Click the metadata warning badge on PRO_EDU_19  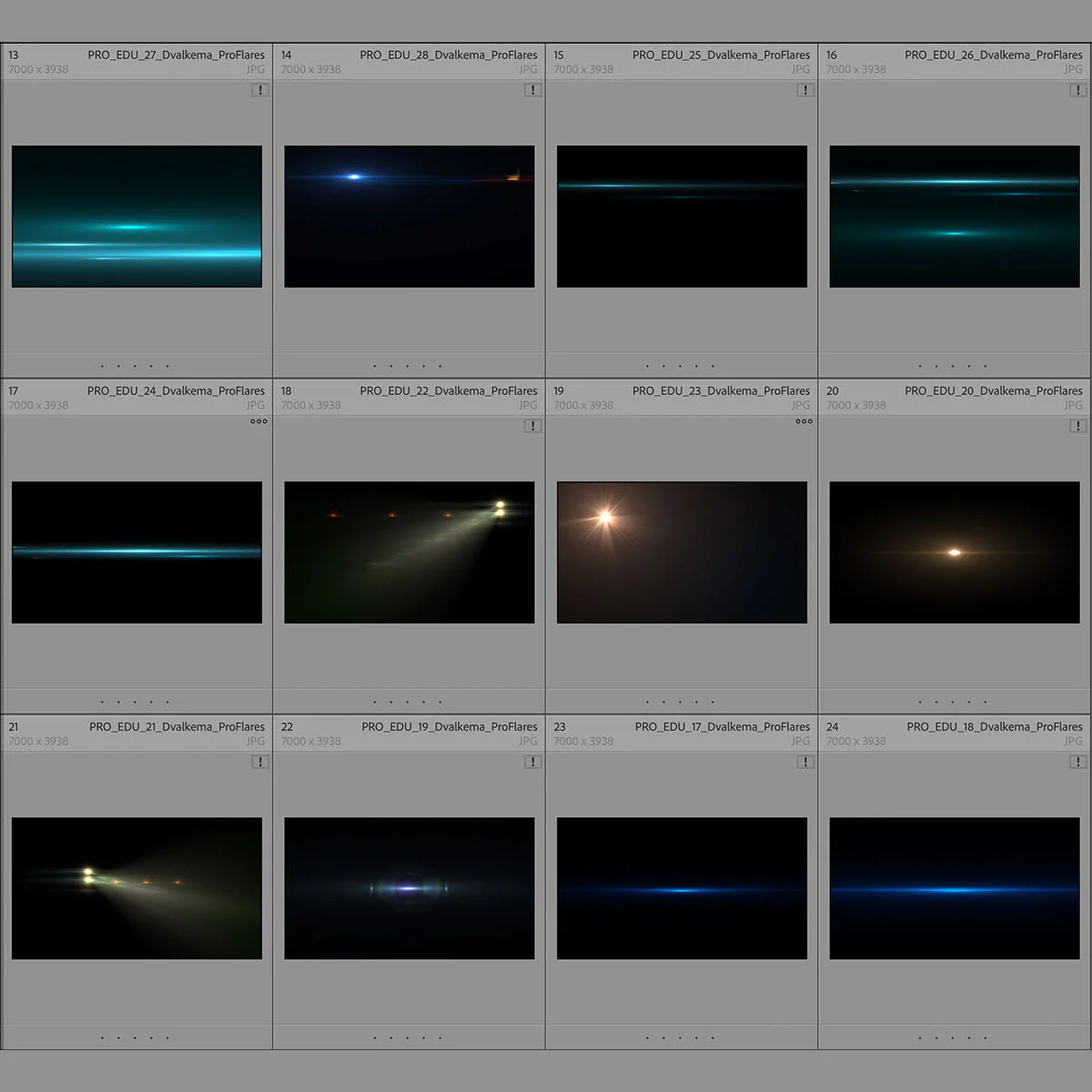pos(533,762)
